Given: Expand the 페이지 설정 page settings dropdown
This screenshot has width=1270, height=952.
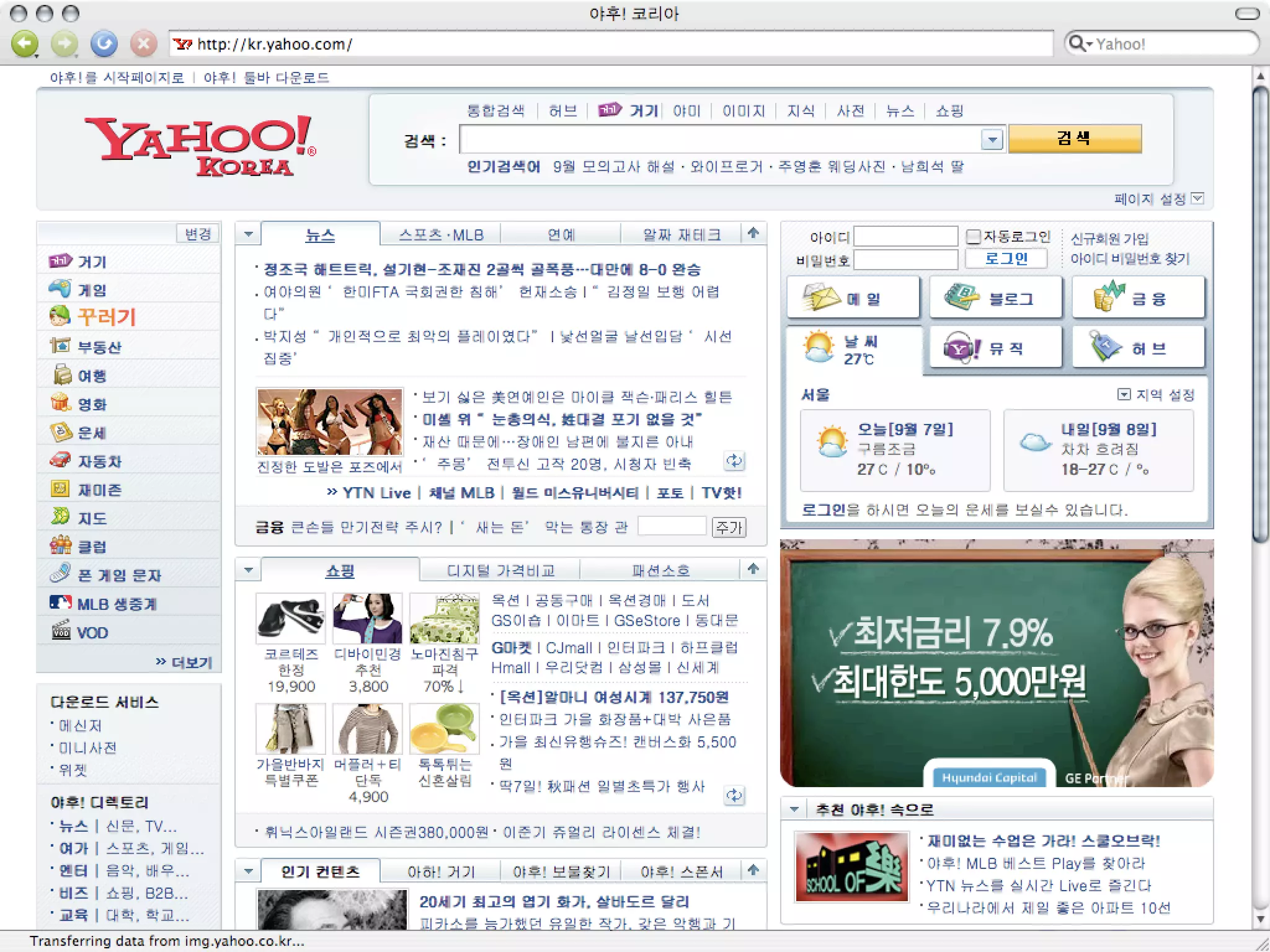Looking at the screenshot, I should pos(1198,198).
